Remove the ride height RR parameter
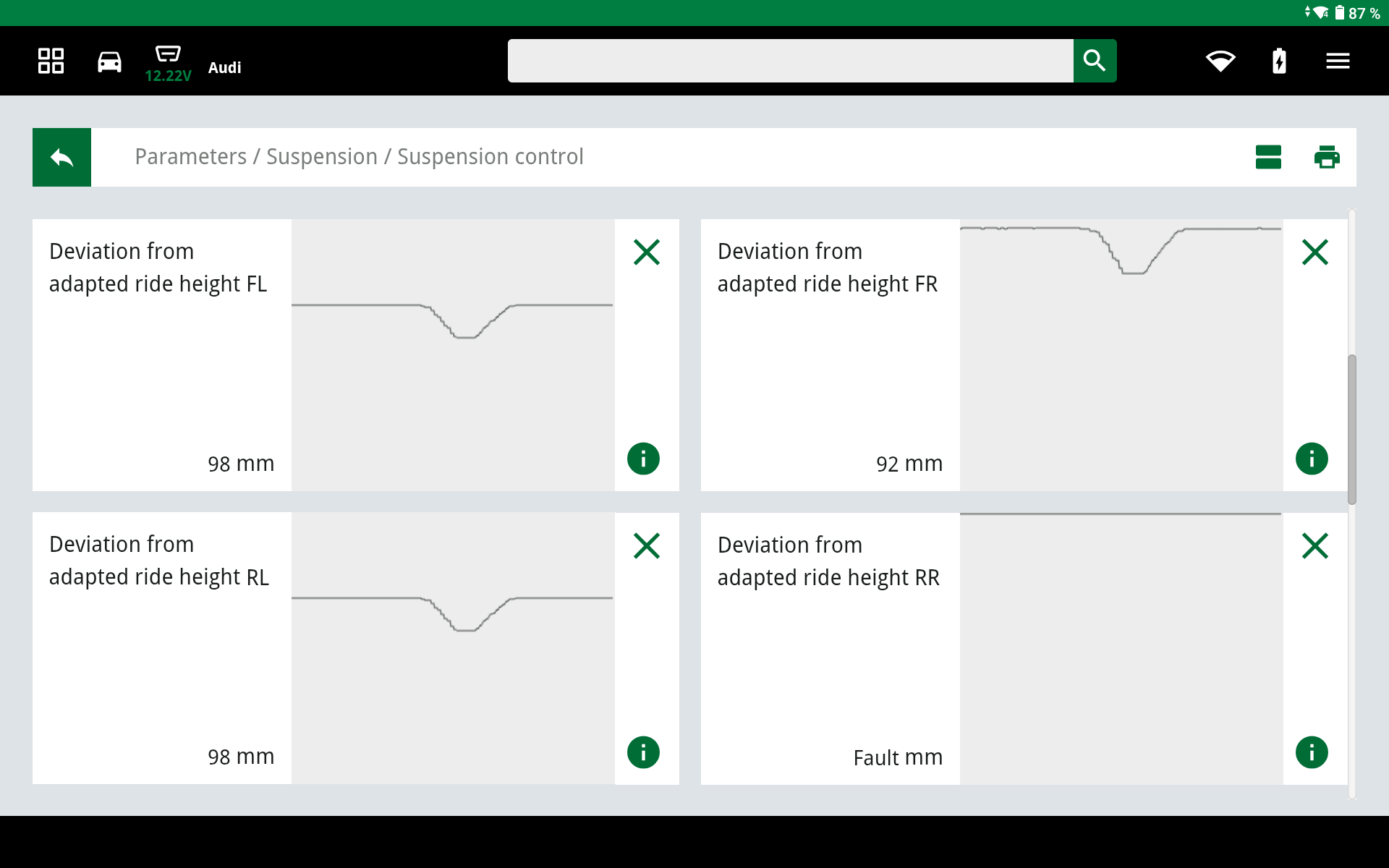The image size is (1389, 868). click(x=1314, y=546)
